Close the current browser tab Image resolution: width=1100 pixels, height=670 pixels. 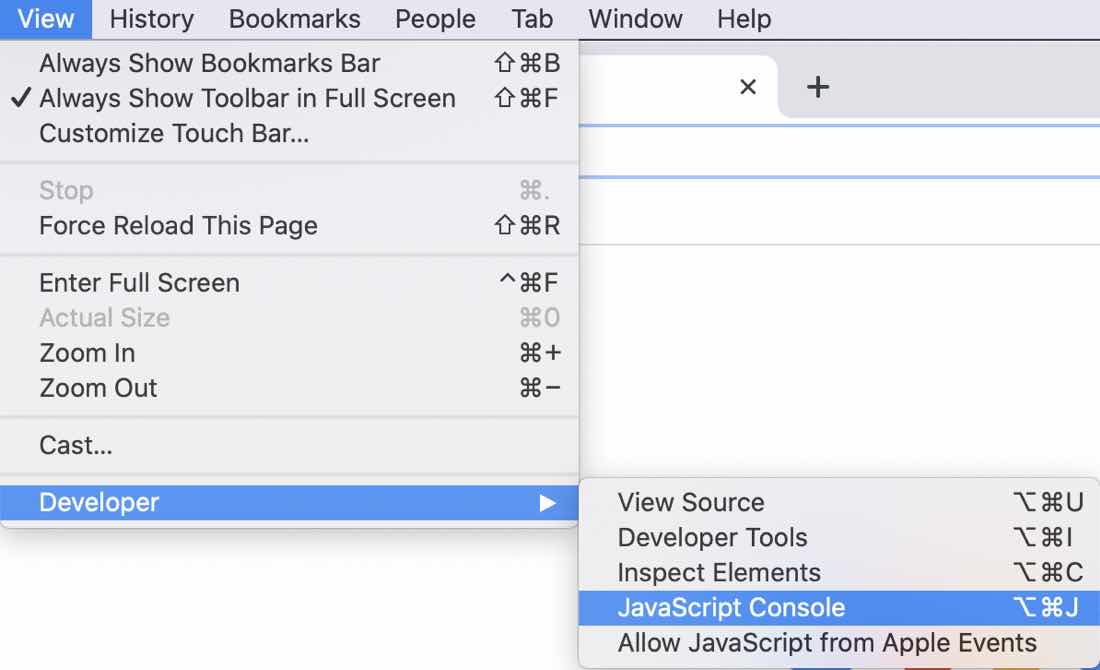coord(748,87)
